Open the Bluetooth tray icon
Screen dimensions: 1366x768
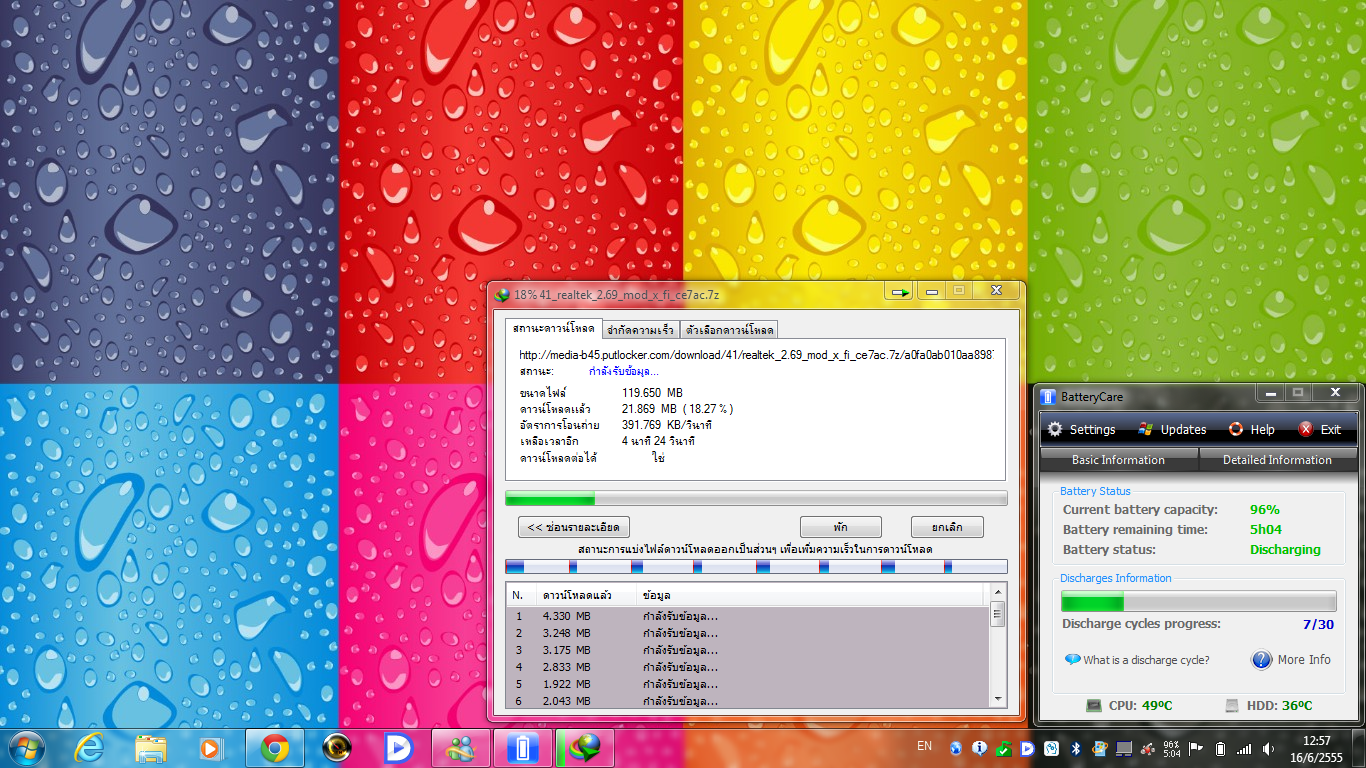tap(1076, 748)
